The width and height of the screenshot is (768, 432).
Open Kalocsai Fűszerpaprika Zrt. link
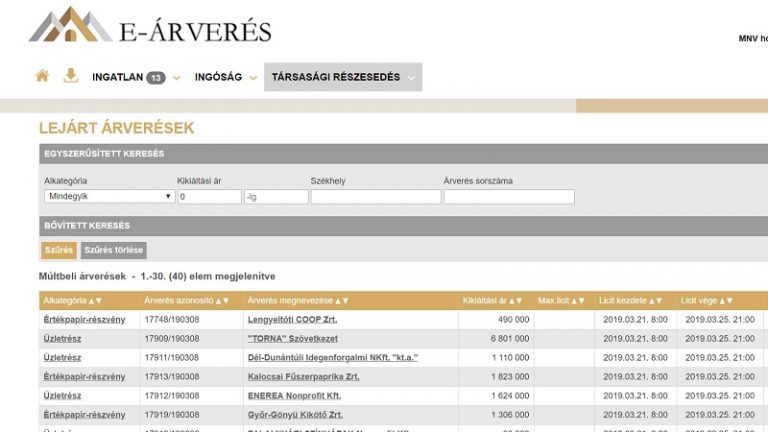point(303,377)
